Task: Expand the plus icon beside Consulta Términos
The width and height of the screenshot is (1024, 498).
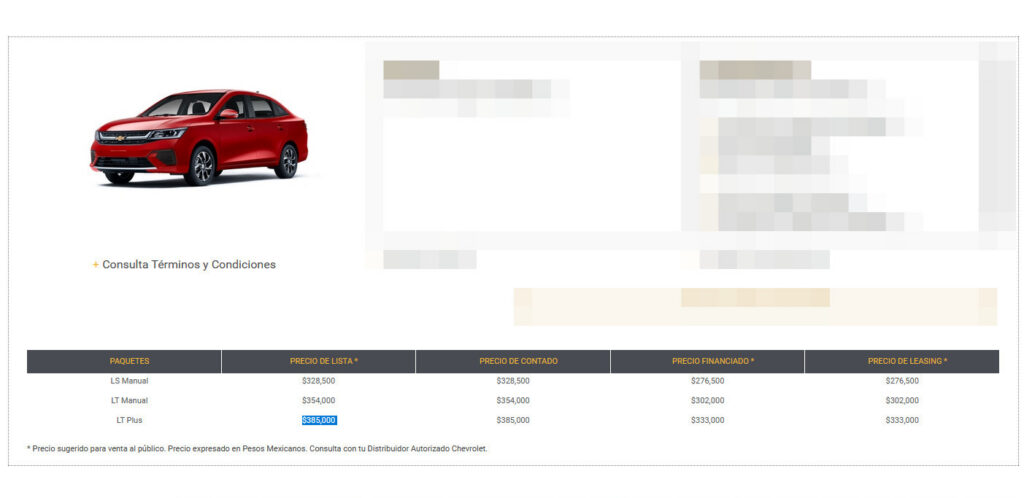Action: [95, 264]
